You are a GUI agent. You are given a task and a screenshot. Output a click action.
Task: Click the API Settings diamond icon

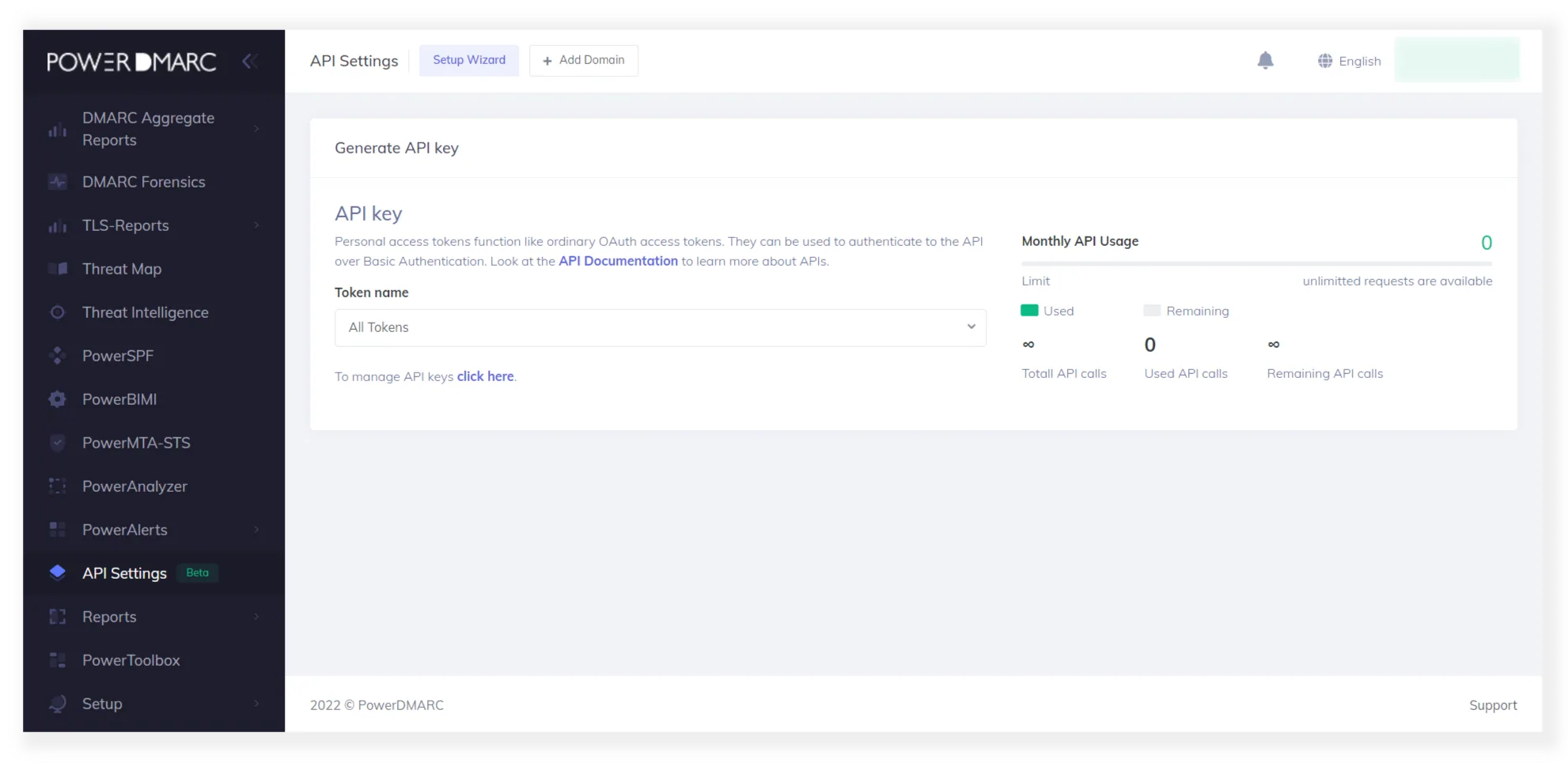coord(57,572)
